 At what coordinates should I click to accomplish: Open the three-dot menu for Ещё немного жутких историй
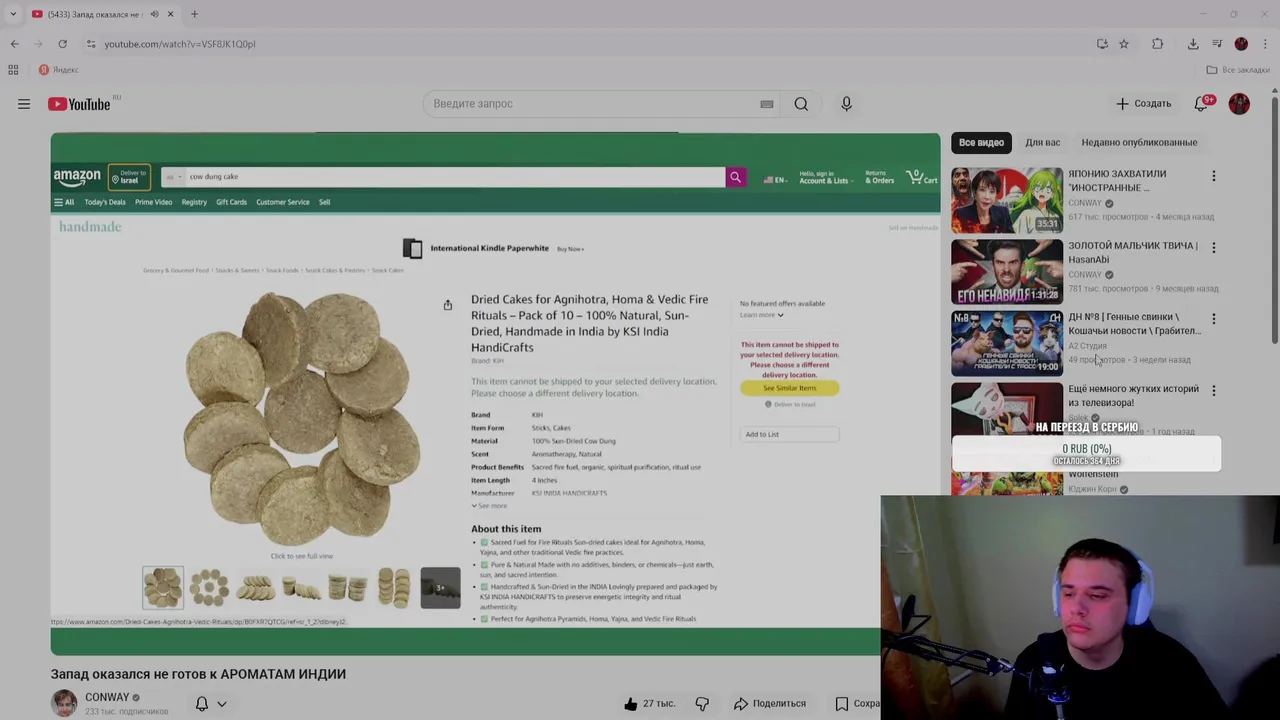pyautogui.click(x=1214, y=391)
